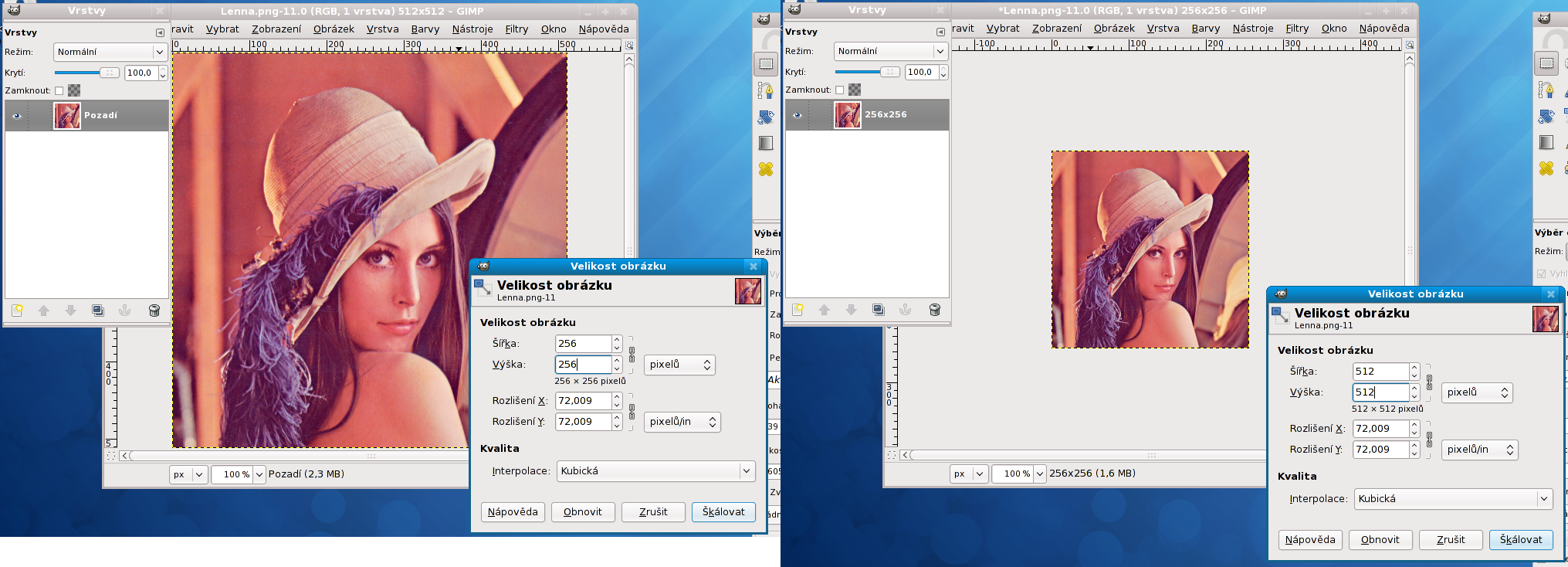Check Zamknout checkbox in the 256x256 layers panel
Viewport: 1568px width, 567px height.
[x=840, y=90]
